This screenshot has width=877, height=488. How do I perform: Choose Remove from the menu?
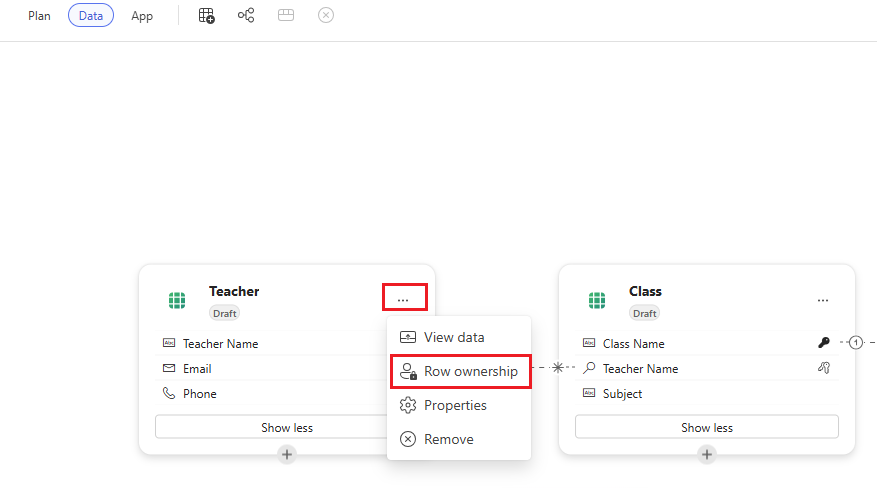pyautogui.click(x=459, y=439)
